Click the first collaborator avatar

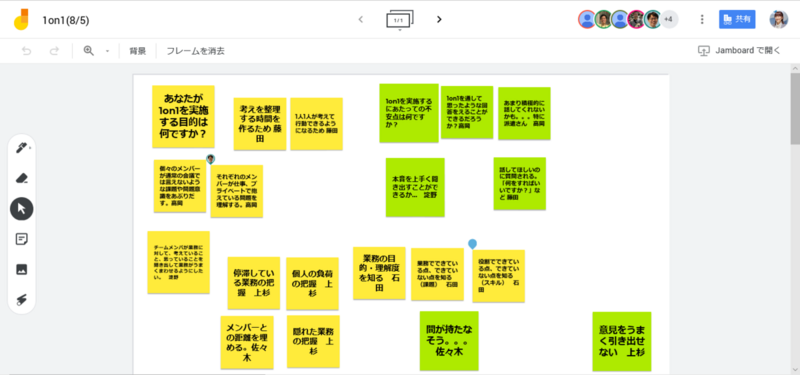click(587, 19)
